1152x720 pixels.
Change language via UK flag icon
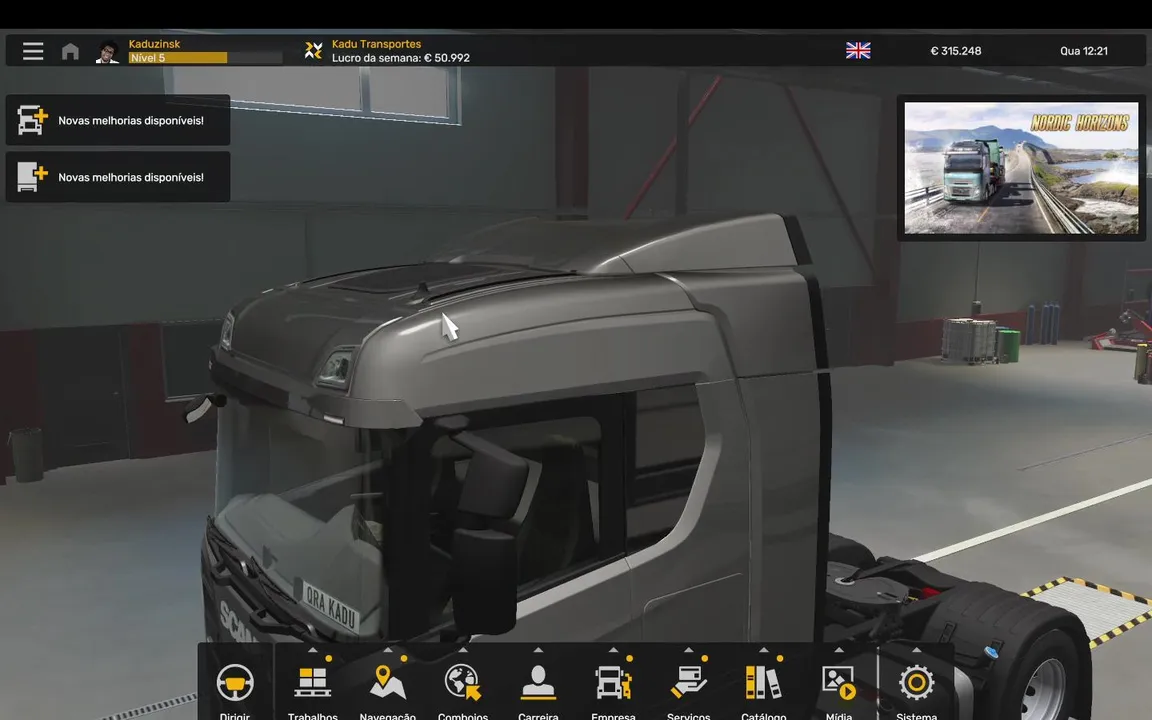click(x=857, y=50)
